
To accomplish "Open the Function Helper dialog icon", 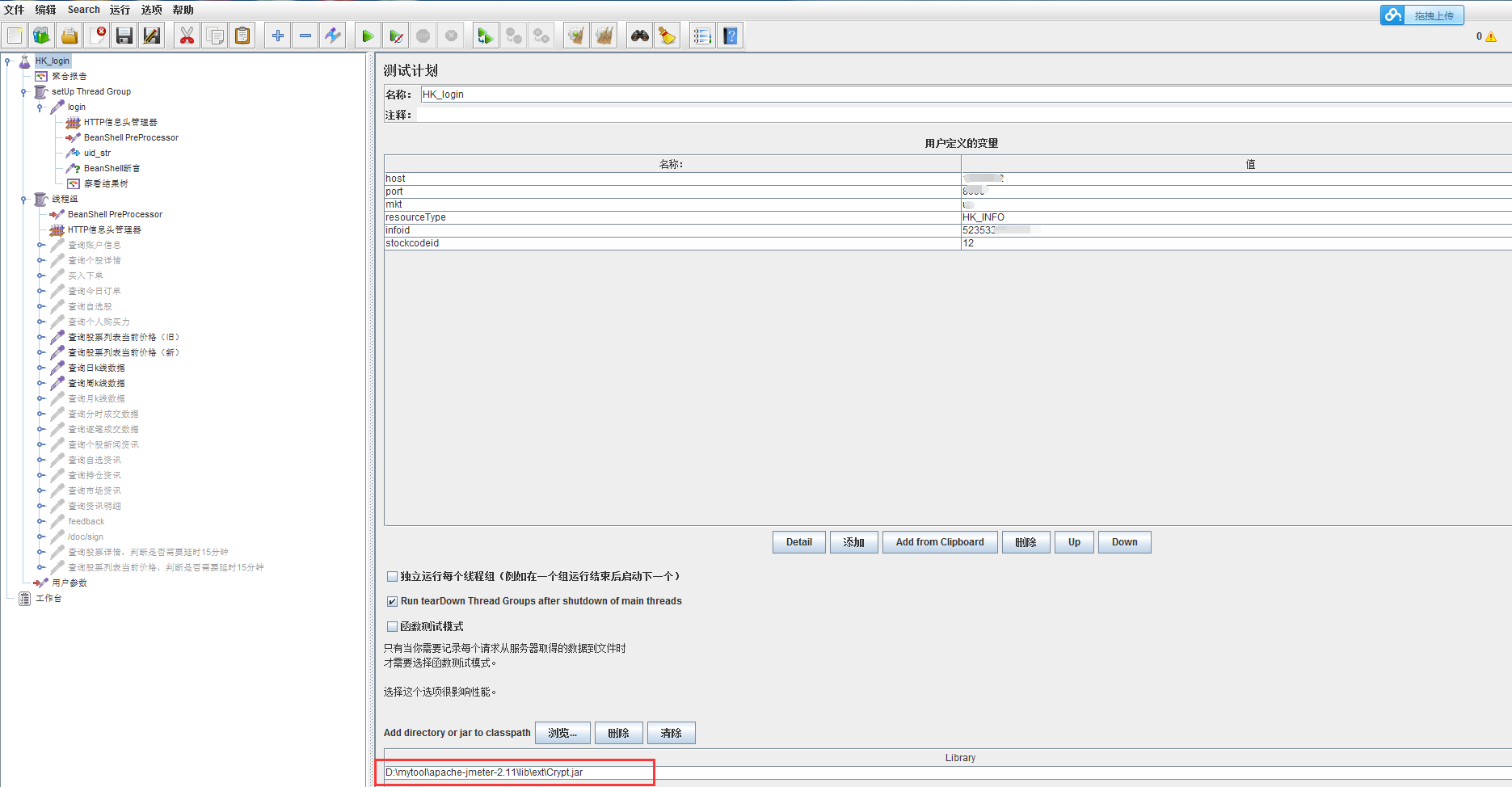I will pyautogui.click(x=702, y=36).
